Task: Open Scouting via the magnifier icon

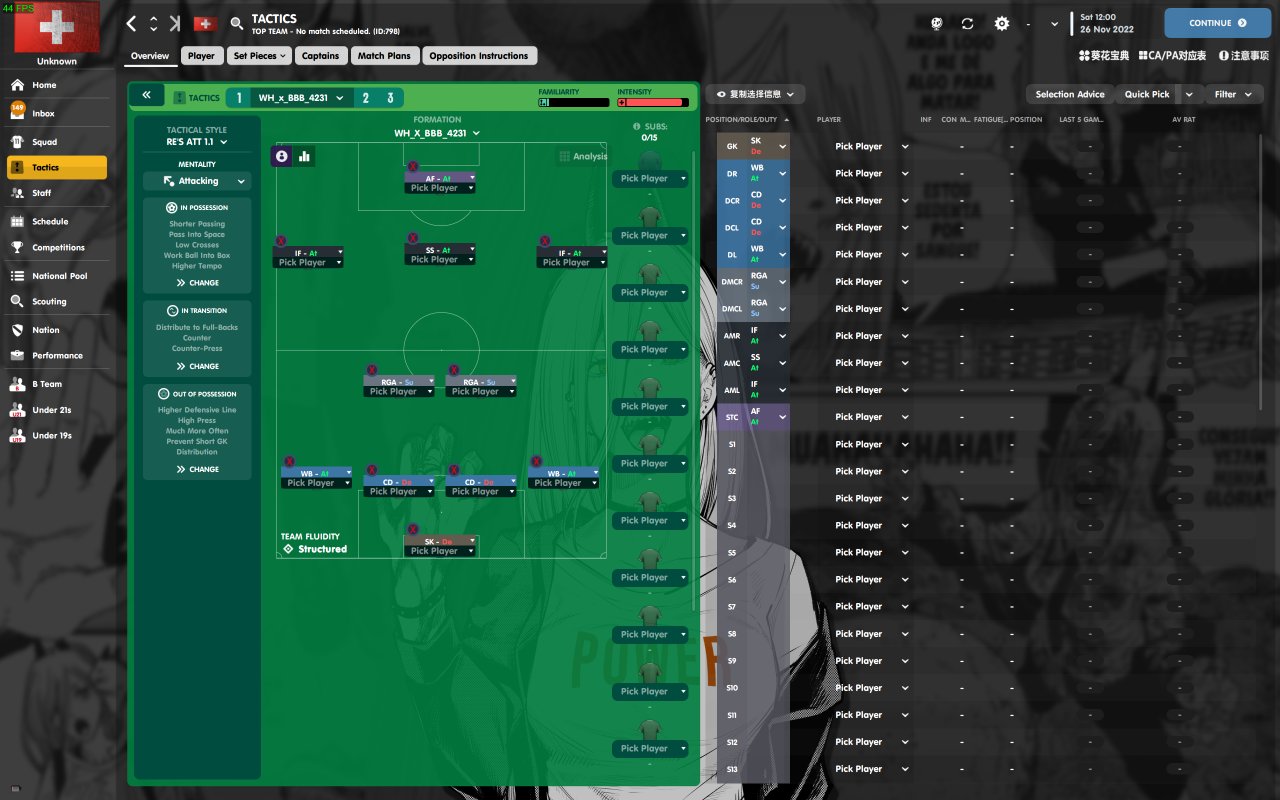Action: [x=17, y=301]
